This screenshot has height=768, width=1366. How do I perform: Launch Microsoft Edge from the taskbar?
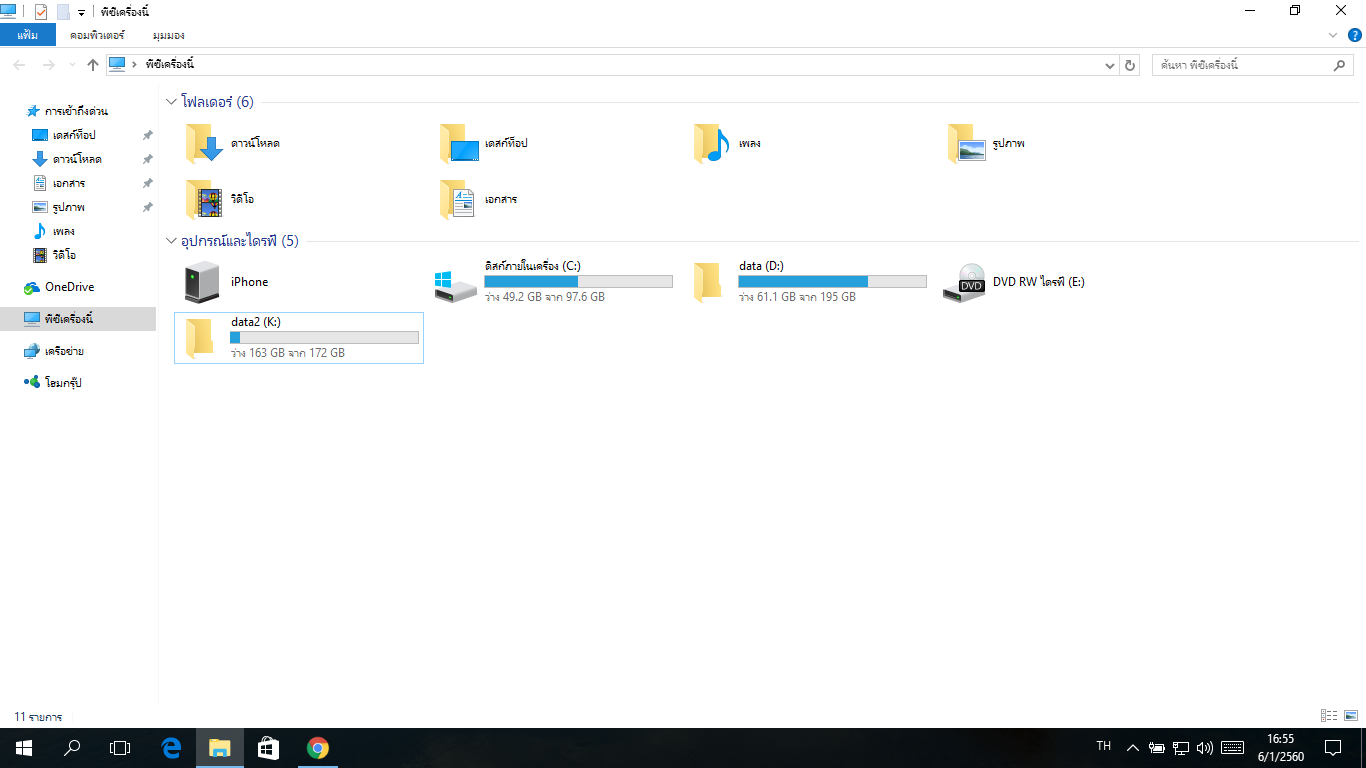pyautogui.click(x=171, y=748)
